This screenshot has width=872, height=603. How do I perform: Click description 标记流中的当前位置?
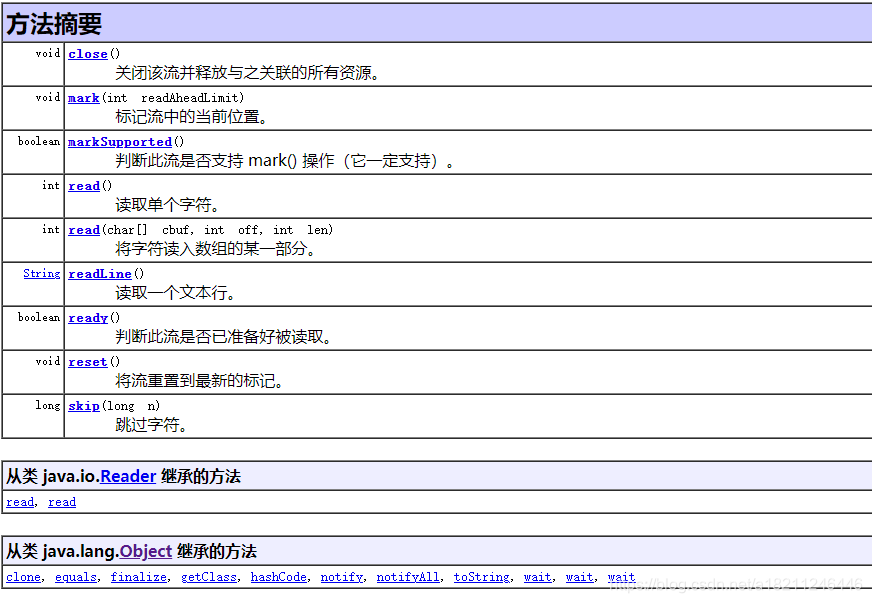192,117
